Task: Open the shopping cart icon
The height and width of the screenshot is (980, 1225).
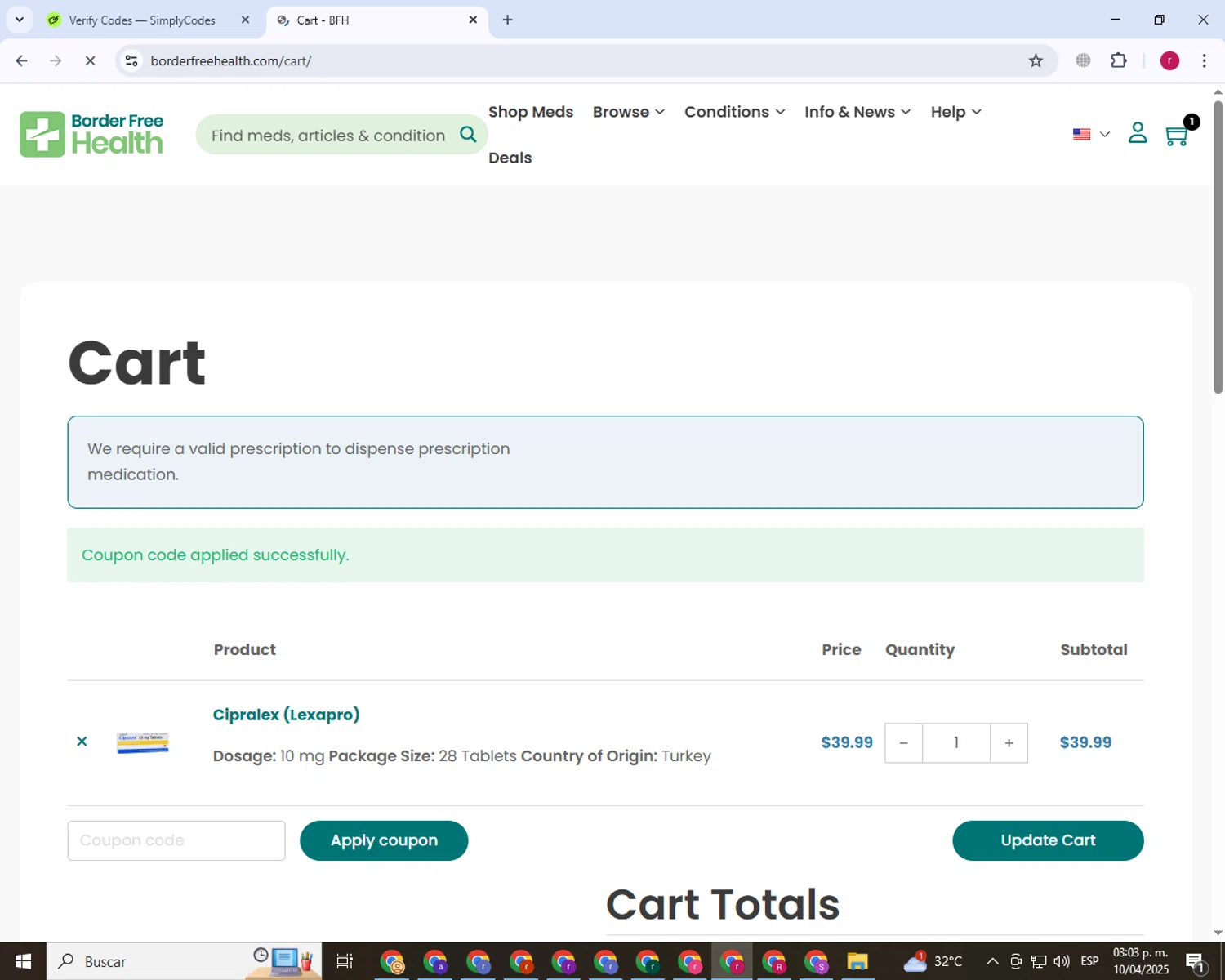Action: click(x=1177, y=135)
